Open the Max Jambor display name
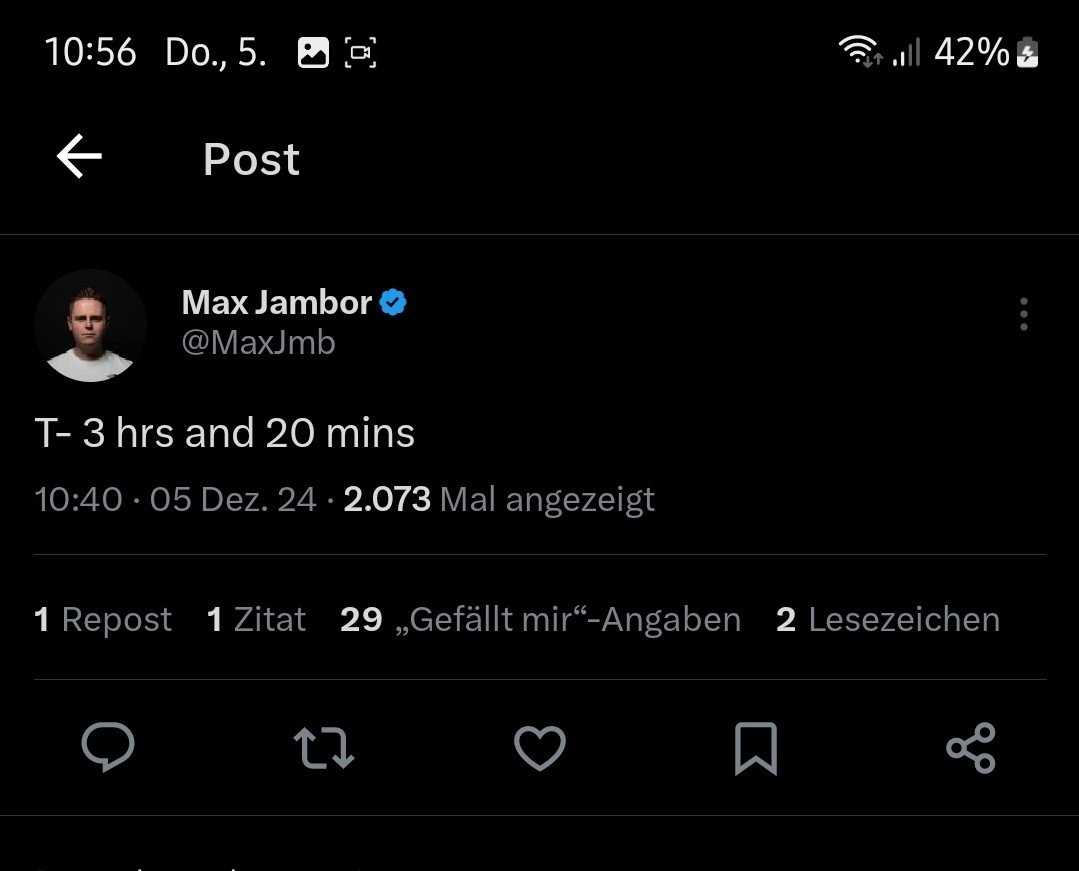The width and height of the screenshot is (1079, 871). pyautogui.click(x=277, y=302)
